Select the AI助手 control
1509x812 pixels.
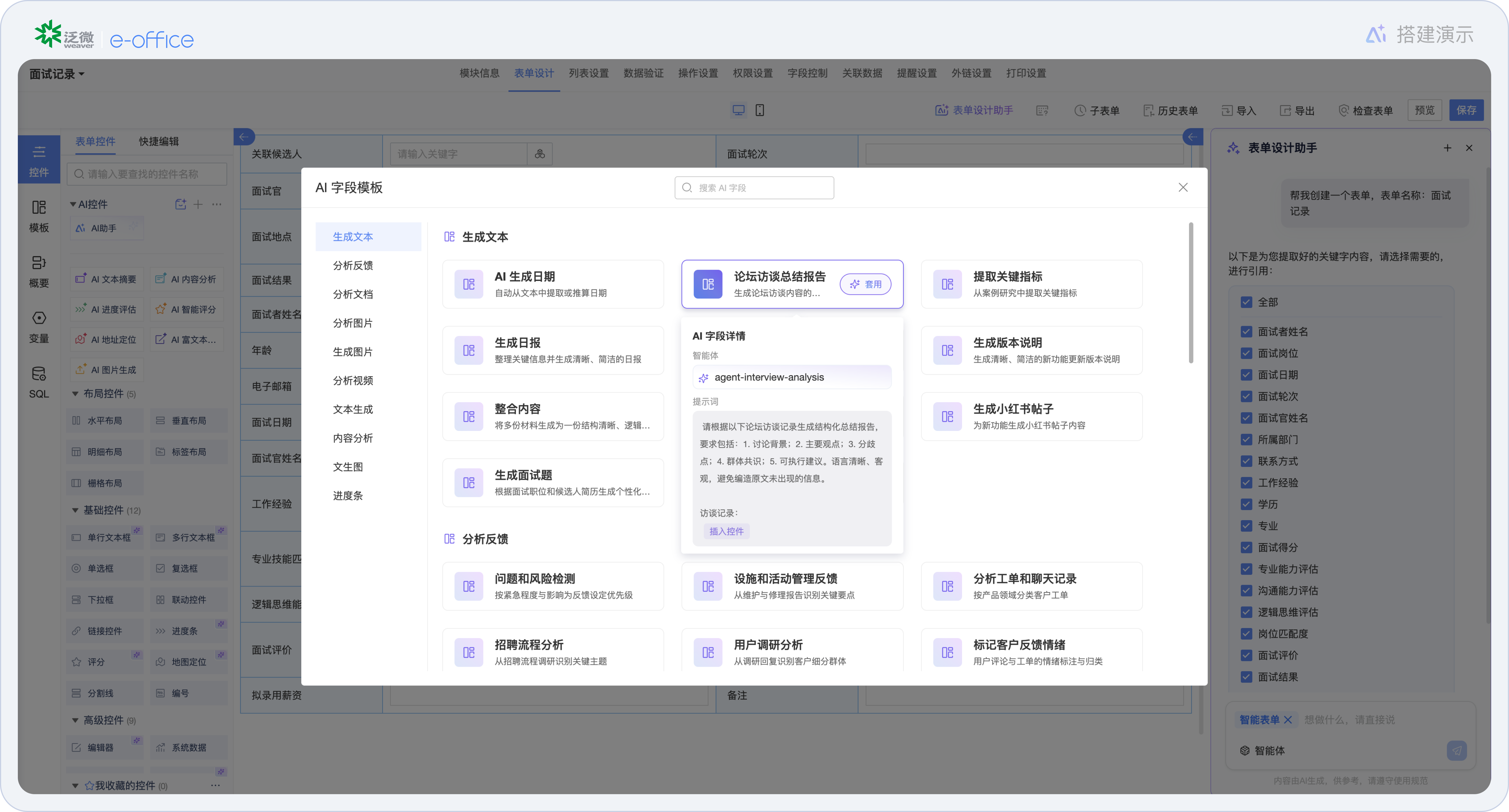pyautogui.click(x=106, y=228)
